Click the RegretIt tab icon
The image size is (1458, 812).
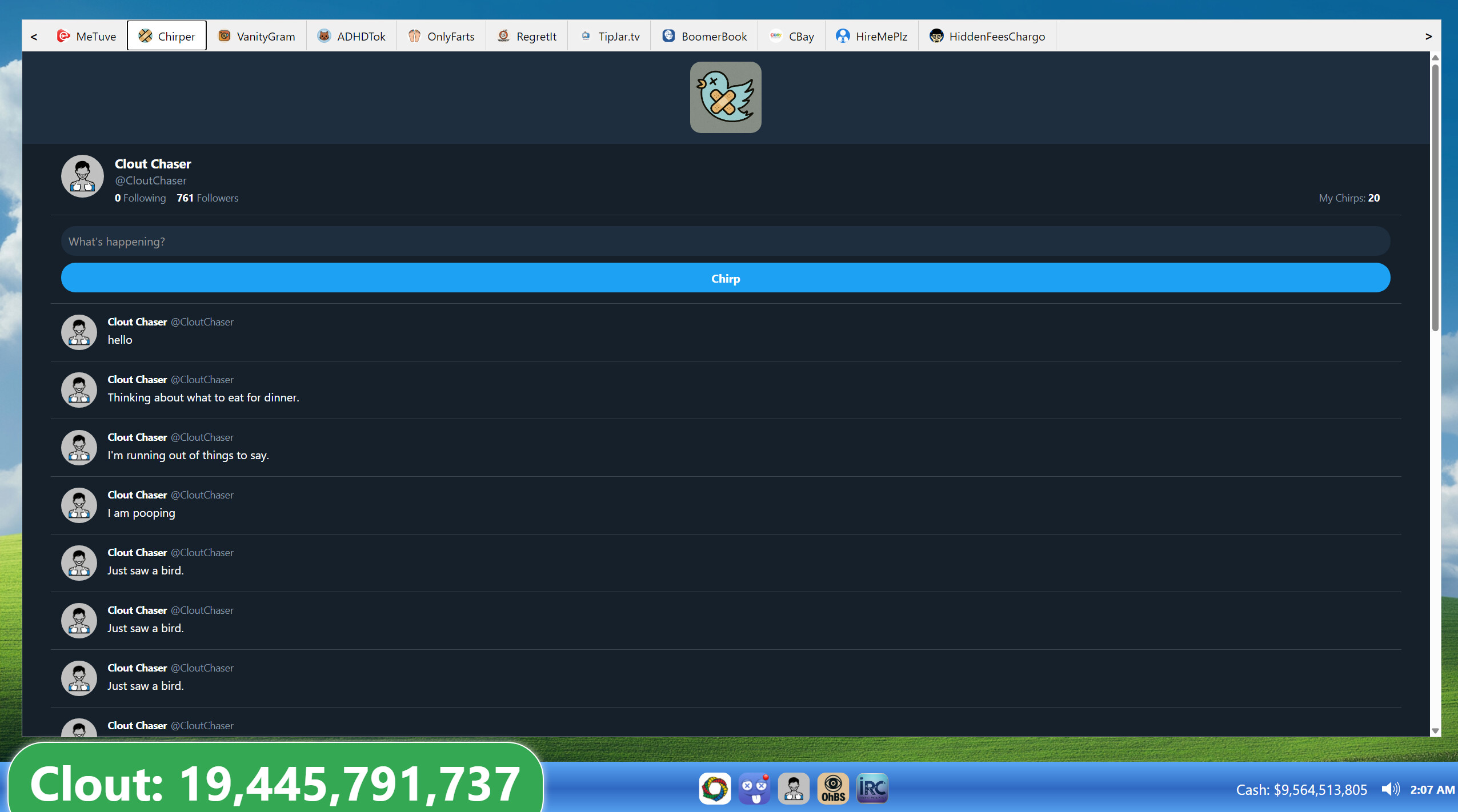tap(503, 35)
